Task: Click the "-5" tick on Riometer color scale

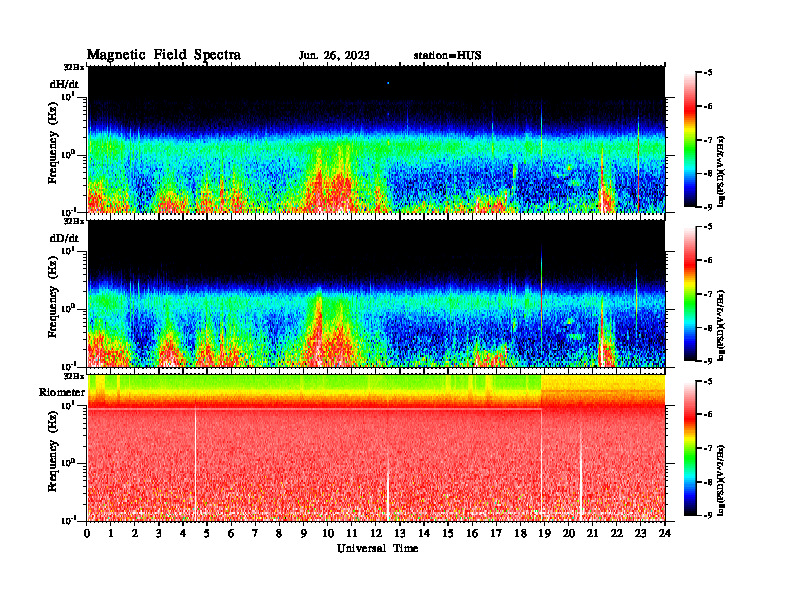Action: pyautogui.click(x=708, y=381)
